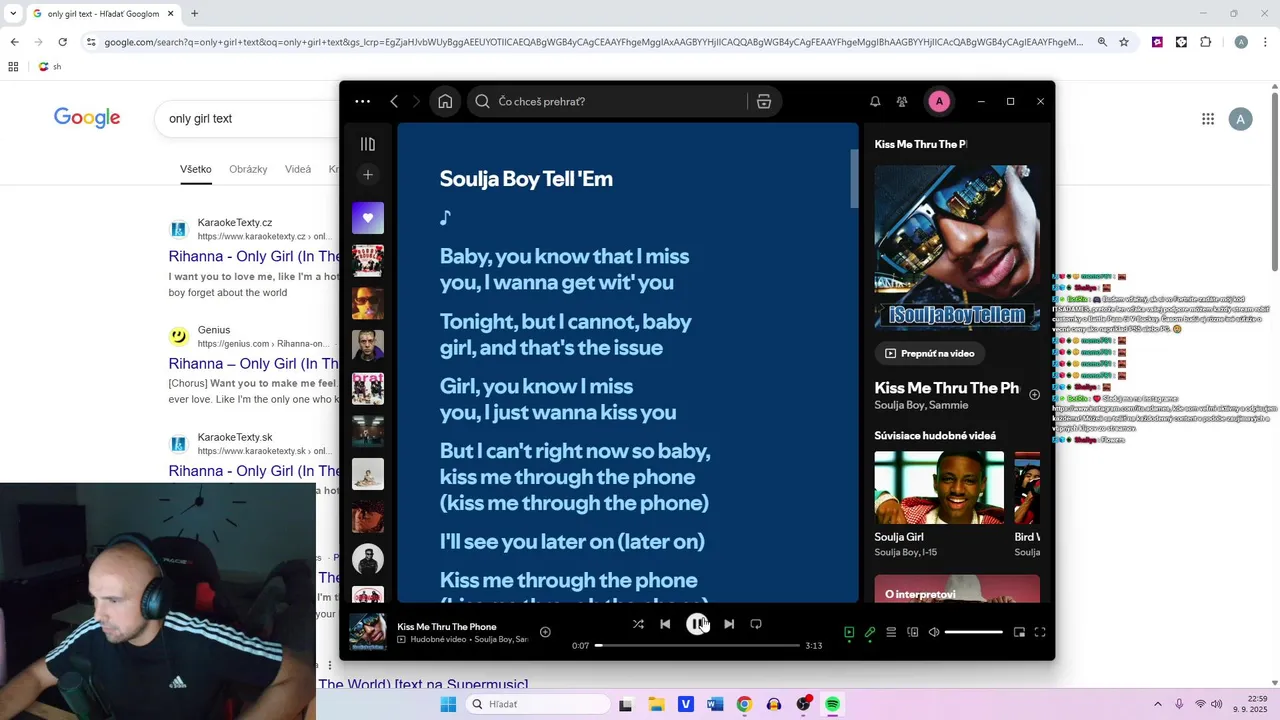The width and height of the screenshot is (1280, 720).
Task: Pause the playing song
Action: point(697,624)
